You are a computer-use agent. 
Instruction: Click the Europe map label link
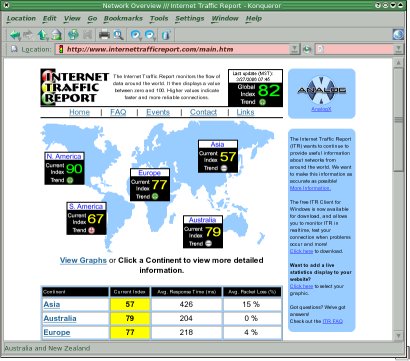(x=149, y=173)
